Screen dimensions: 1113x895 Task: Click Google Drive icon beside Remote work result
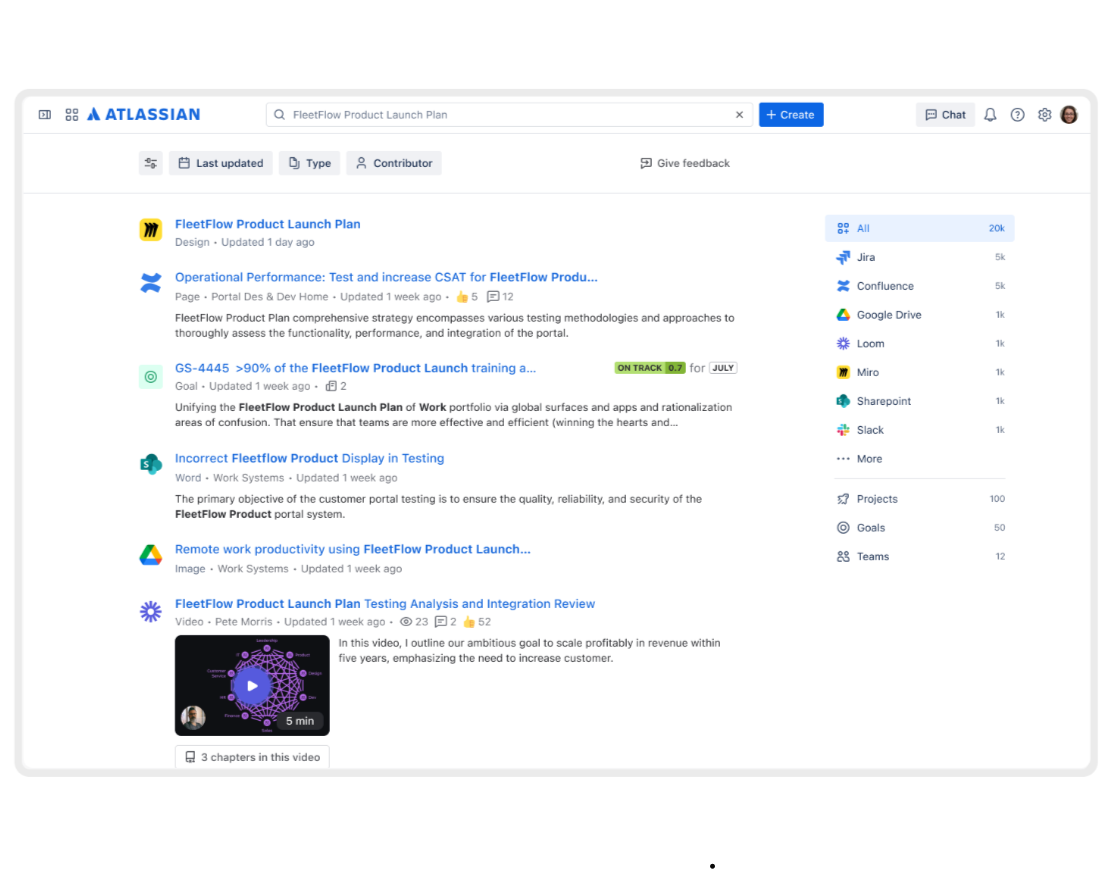click(150, 555)
